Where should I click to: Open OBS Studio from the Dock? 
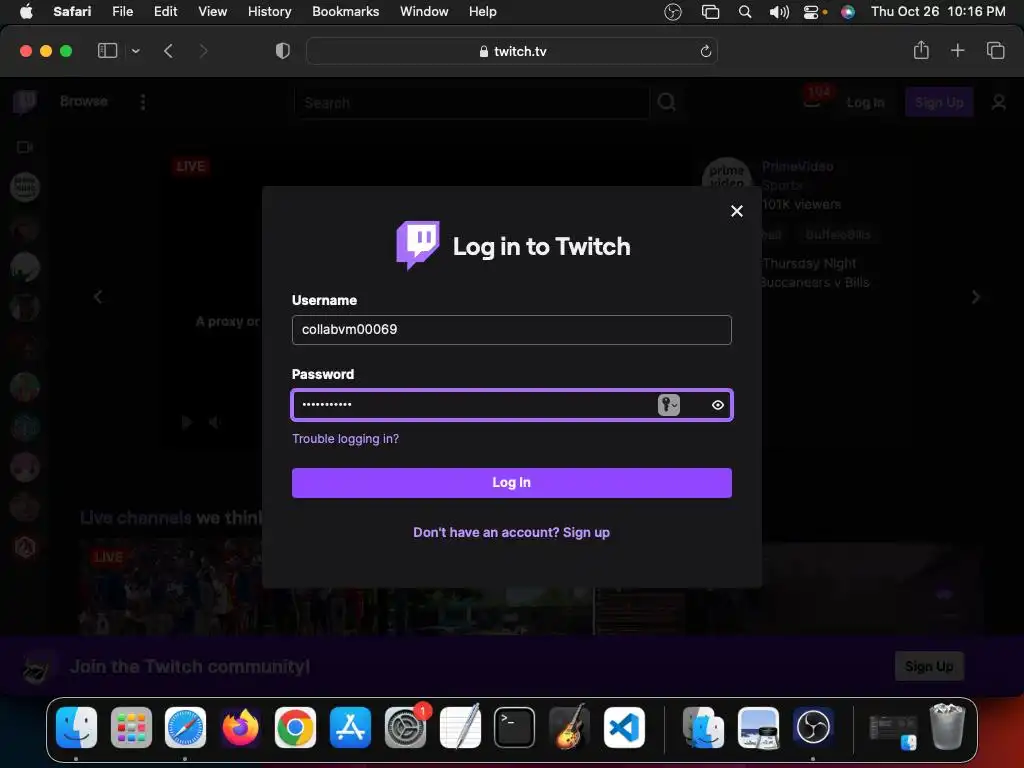[813, 728]
